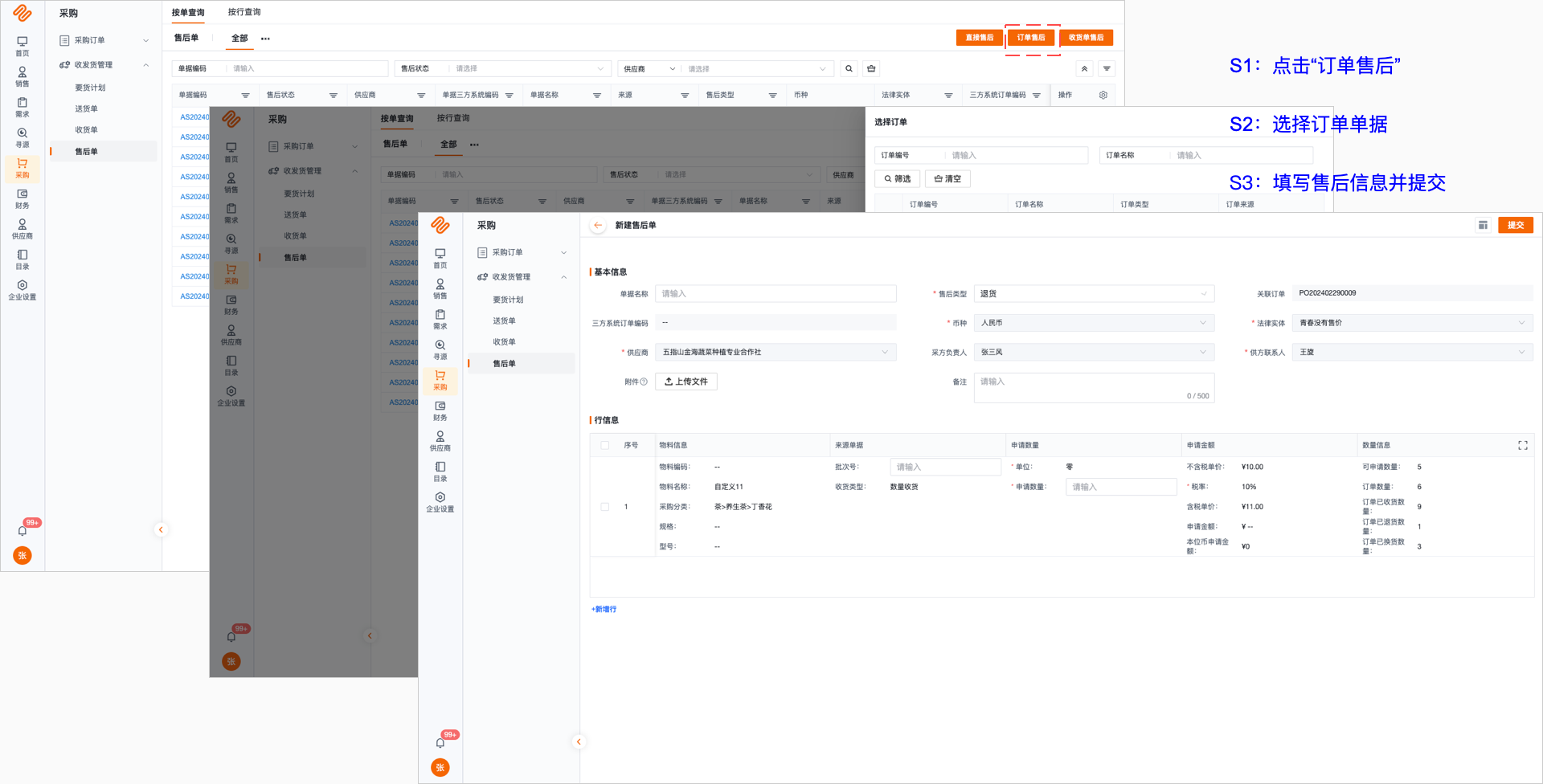1543x784 pixels.
Task: Click search magnifier icon in back window
Action: [x=849, y=69]
